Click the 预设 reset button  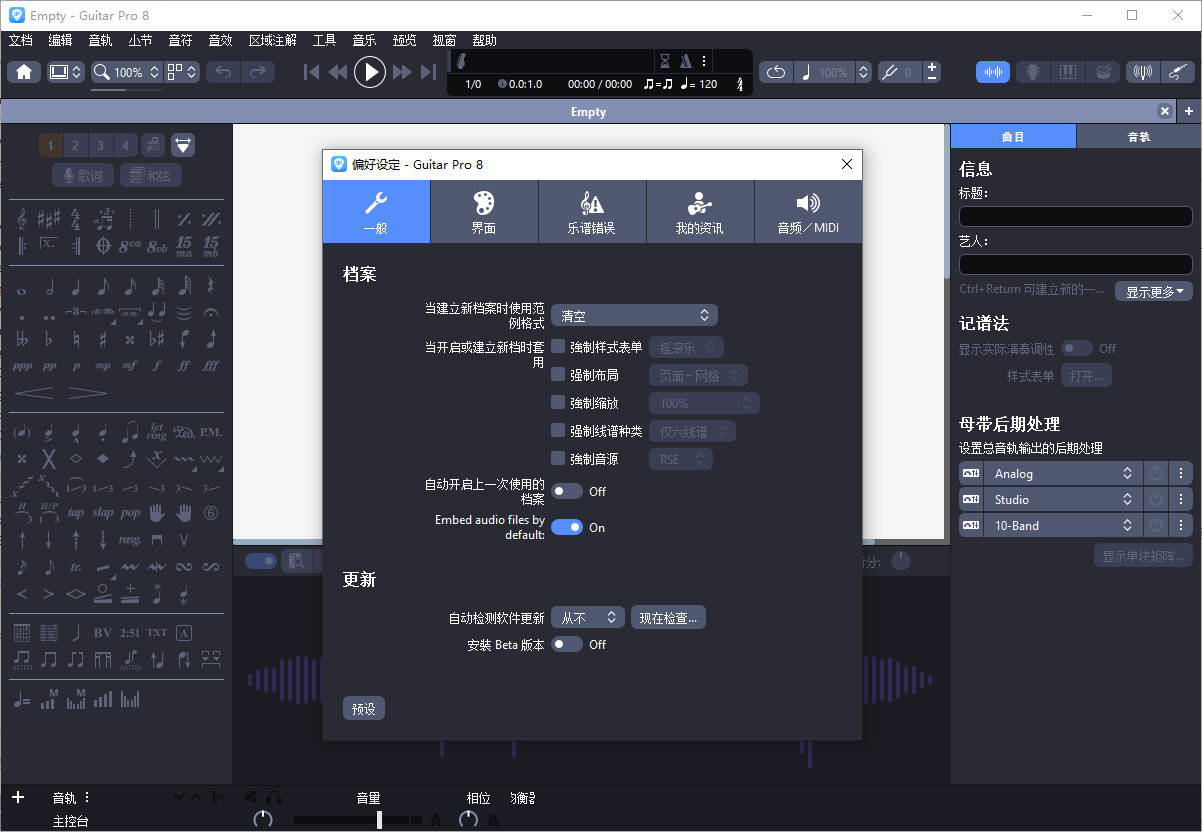(364, 708)
